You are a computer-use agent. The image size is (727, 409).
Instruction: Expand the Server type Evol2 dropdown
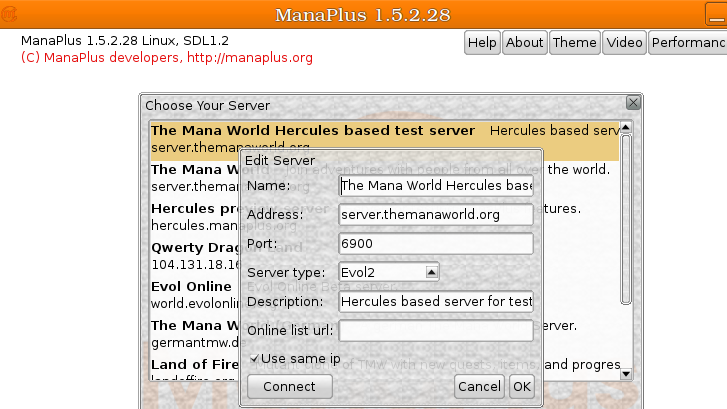[x=389, y=272]
